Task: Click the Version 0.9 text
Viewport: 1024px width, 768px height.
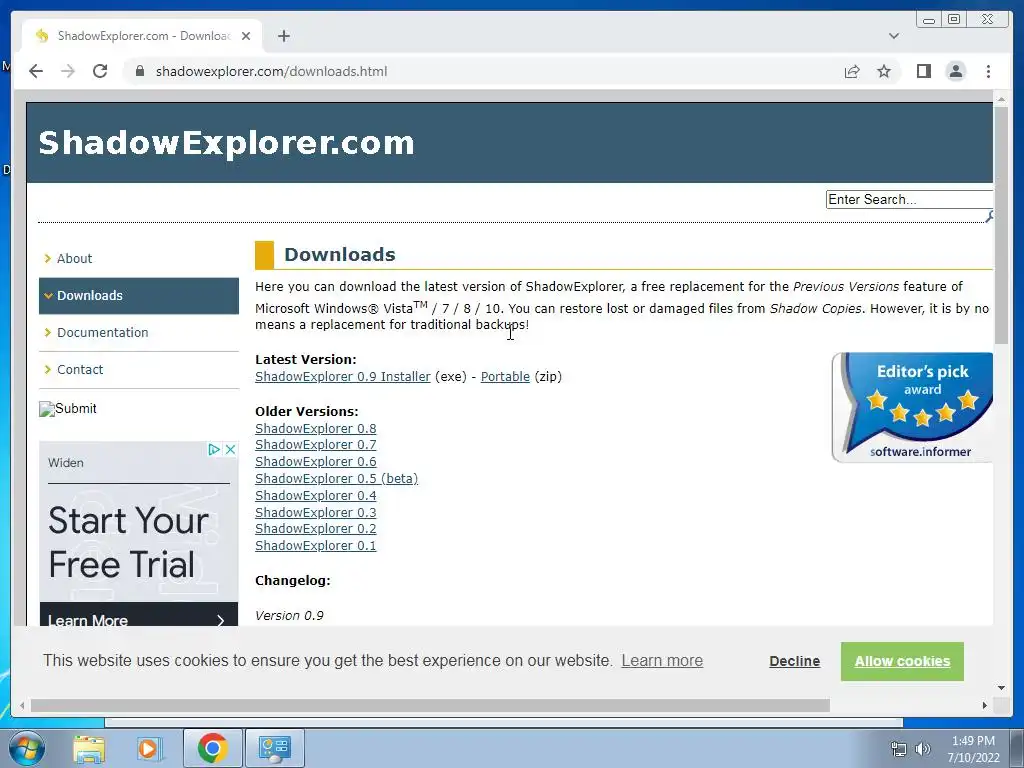Action: (x=289, y=615)
